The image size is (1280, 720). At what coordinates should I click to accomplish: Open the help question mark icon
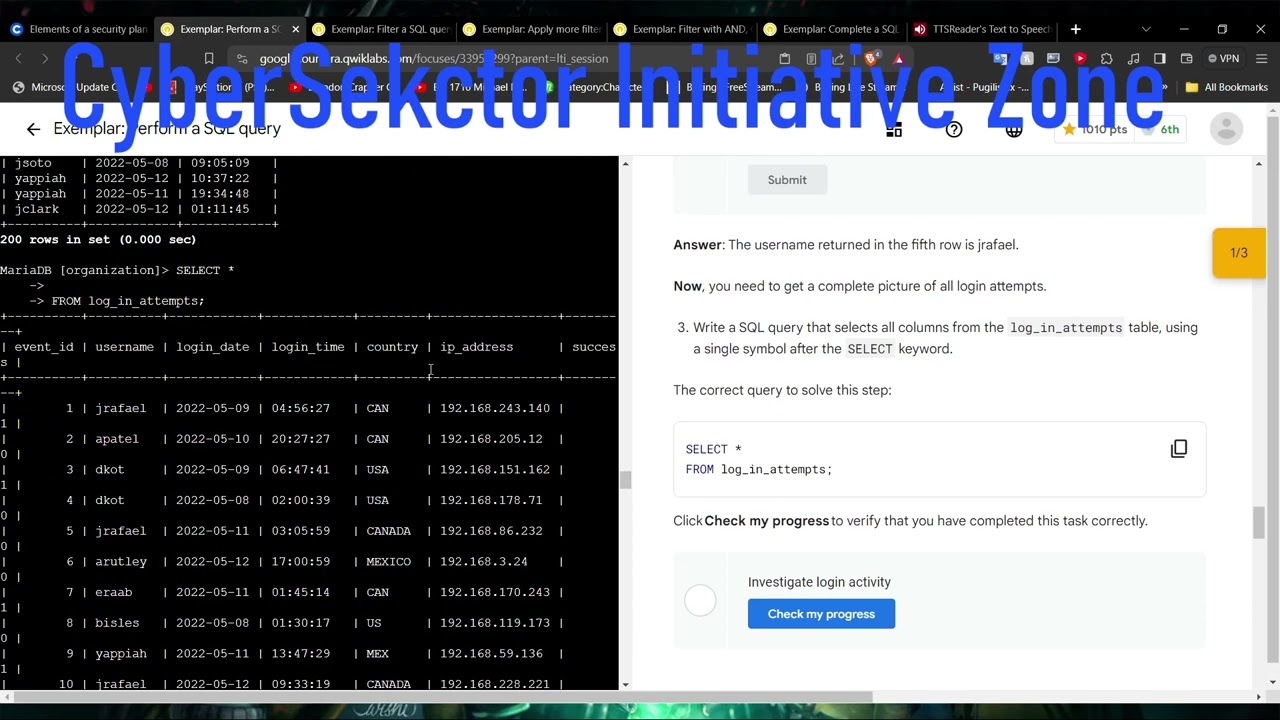click(954, 129)
